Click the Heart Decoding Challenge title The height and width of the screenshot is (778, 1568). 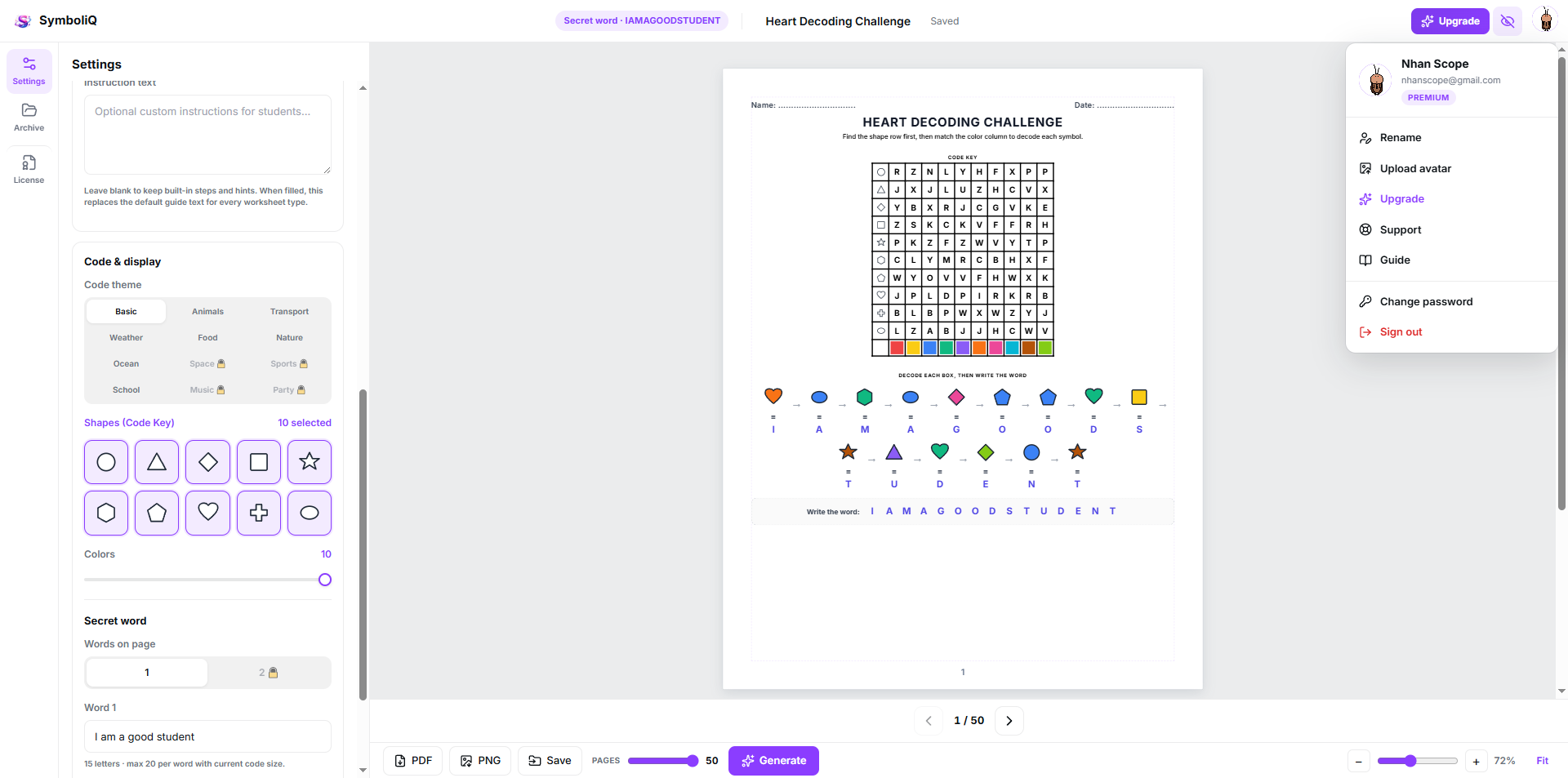[838, 21]
